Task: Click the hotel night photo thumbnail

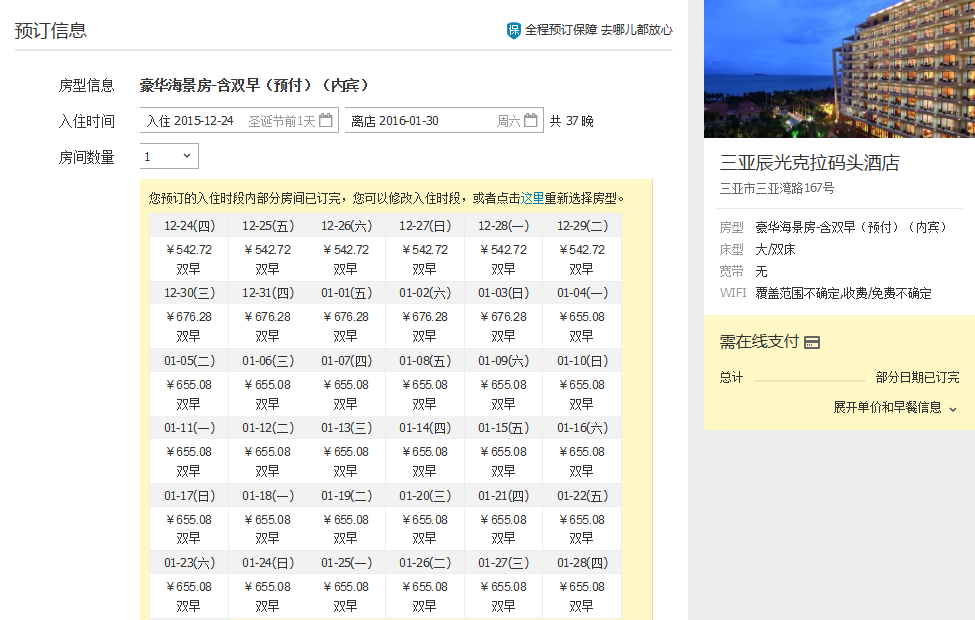Action: coord(839,68)
